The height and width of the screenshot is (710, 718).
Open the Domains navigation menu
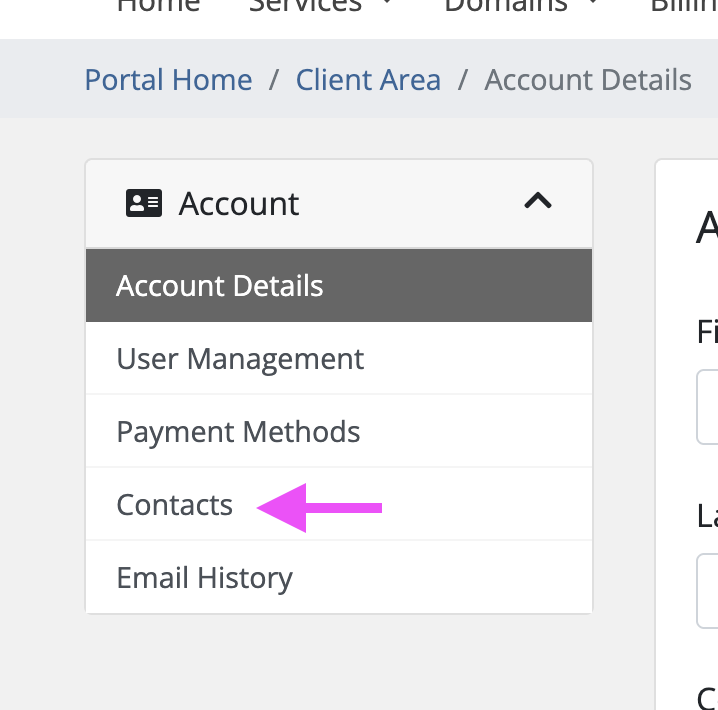[506, 5]
